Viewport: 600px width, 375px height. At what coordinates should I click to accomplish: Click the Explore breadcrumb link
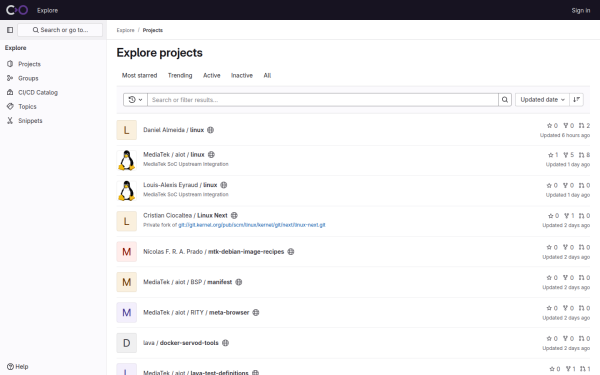tap(126, 30)
